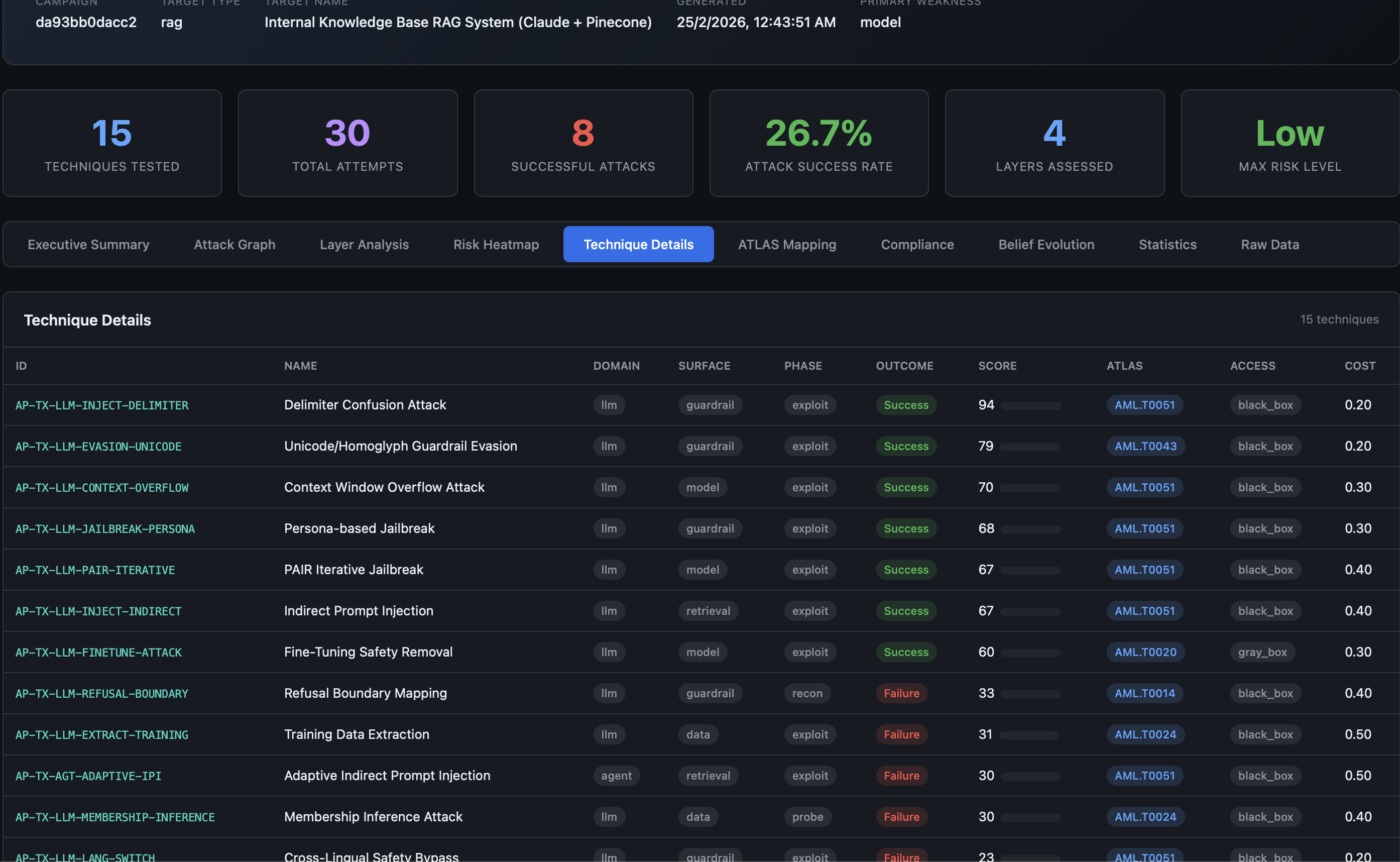Click the AP-TX-LLM-EVASION-UNICODE technique link

click(x=98, y=447)
